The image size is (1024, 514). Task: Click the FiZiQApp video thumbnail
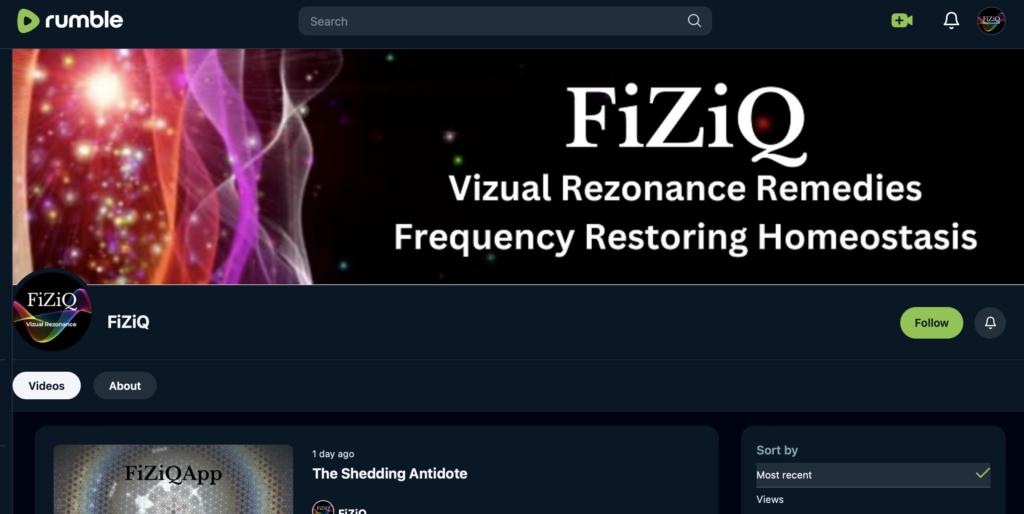coord(173,479)
